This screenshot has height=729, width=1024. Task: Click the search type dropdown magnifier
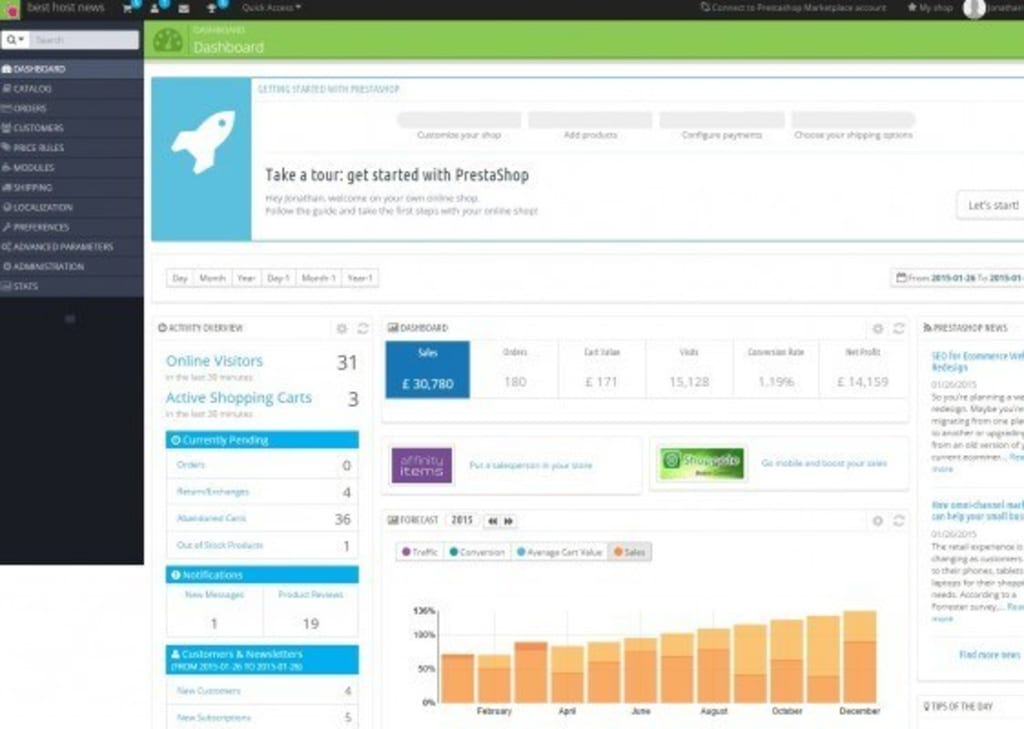point(15,40)
